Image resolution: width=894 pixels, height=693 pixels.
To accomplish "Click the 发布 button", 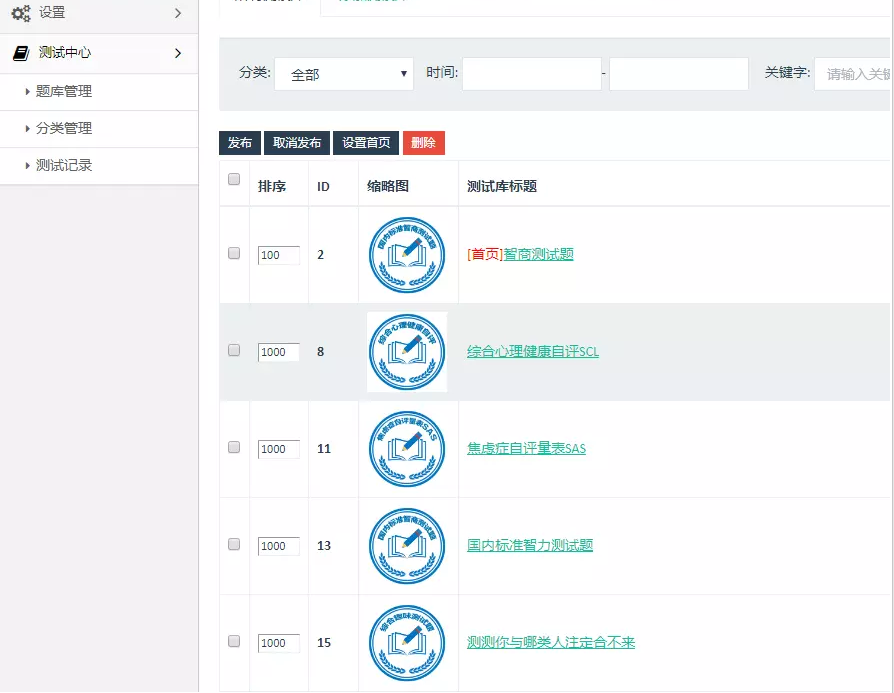I will click(x=240, y=143).
